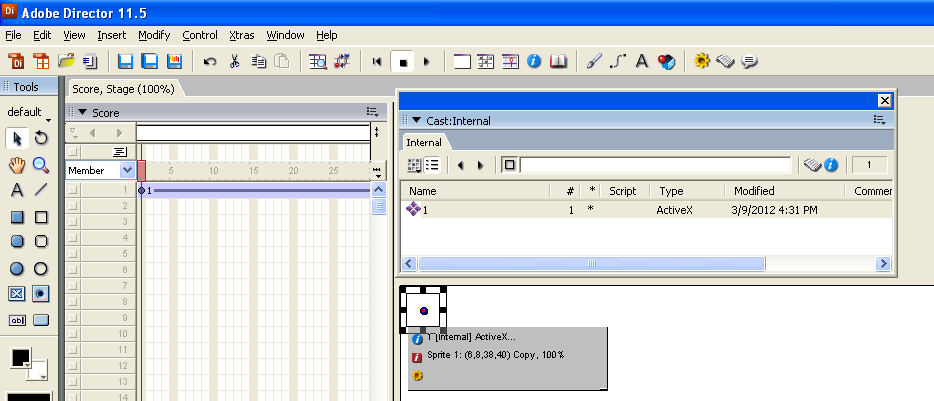
Task: Open the Text window A icon
Action: point(642,61)
